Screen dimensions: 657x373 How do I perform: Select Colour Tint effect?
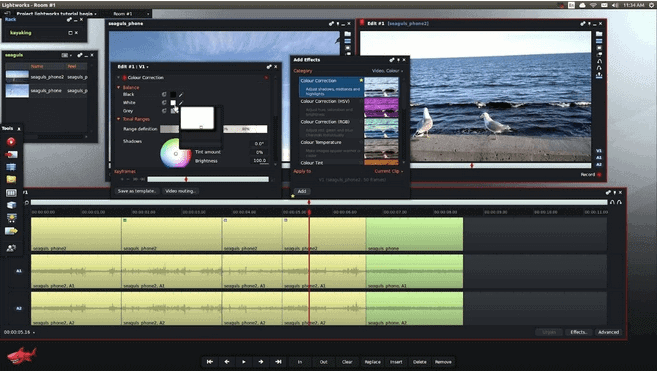[349, 163]
